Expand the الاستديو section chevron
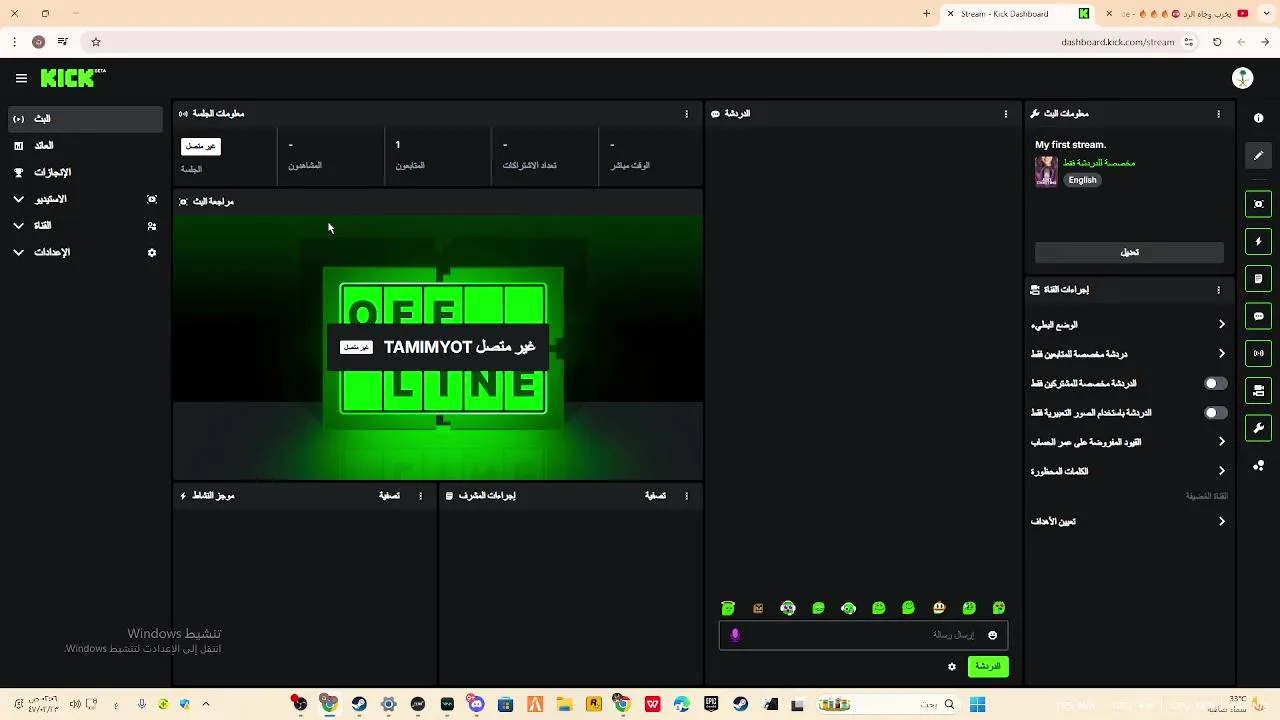Screen dimensions: 1280x720 [18, 199]
